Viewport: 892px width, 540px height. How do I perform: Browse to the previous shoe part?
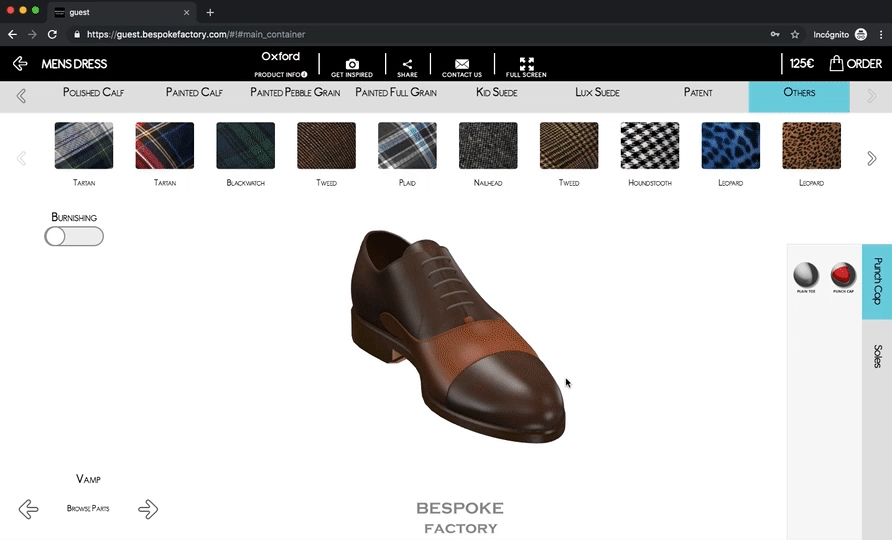(x=28, y=509)
